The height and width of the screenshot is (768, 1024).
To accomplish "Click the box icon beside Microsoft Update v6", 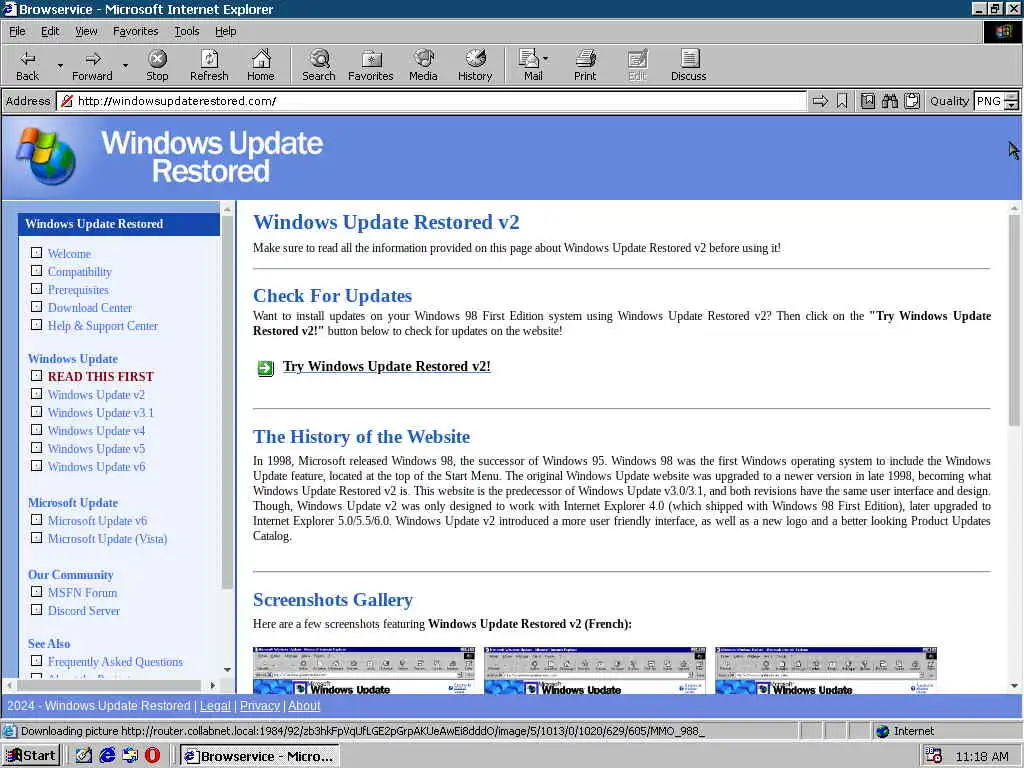I will click(37, 520).
